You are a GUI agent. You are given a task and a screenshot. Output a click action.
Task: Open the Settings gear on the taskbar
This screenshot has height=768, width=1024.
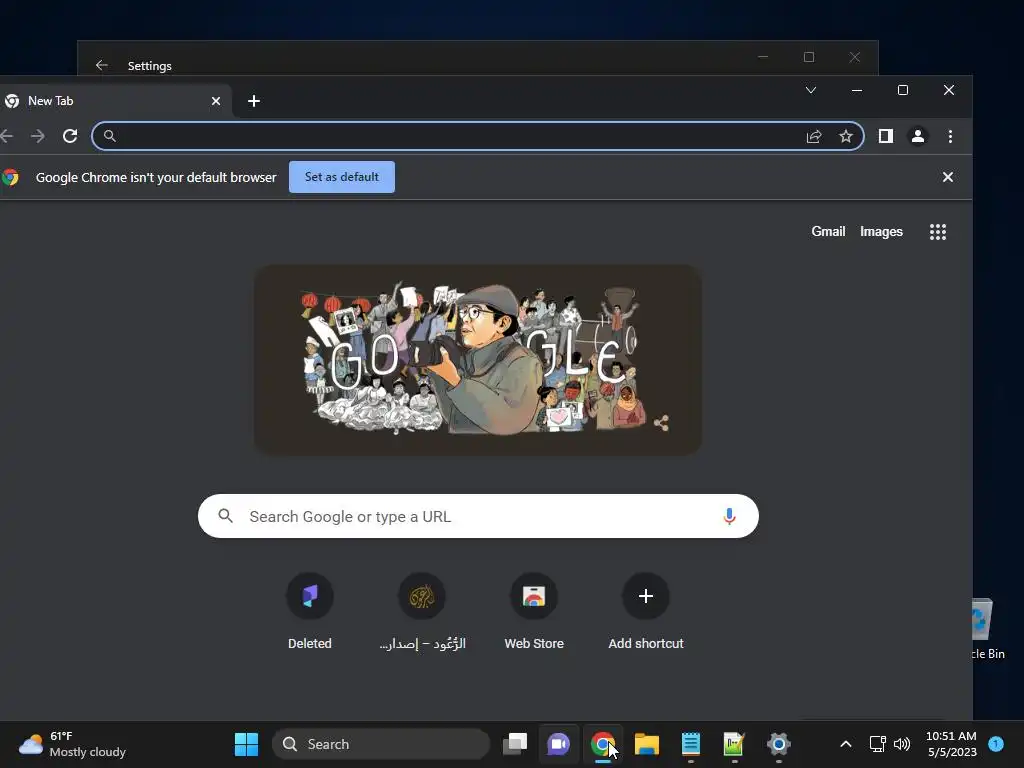(x=778, y=744)
